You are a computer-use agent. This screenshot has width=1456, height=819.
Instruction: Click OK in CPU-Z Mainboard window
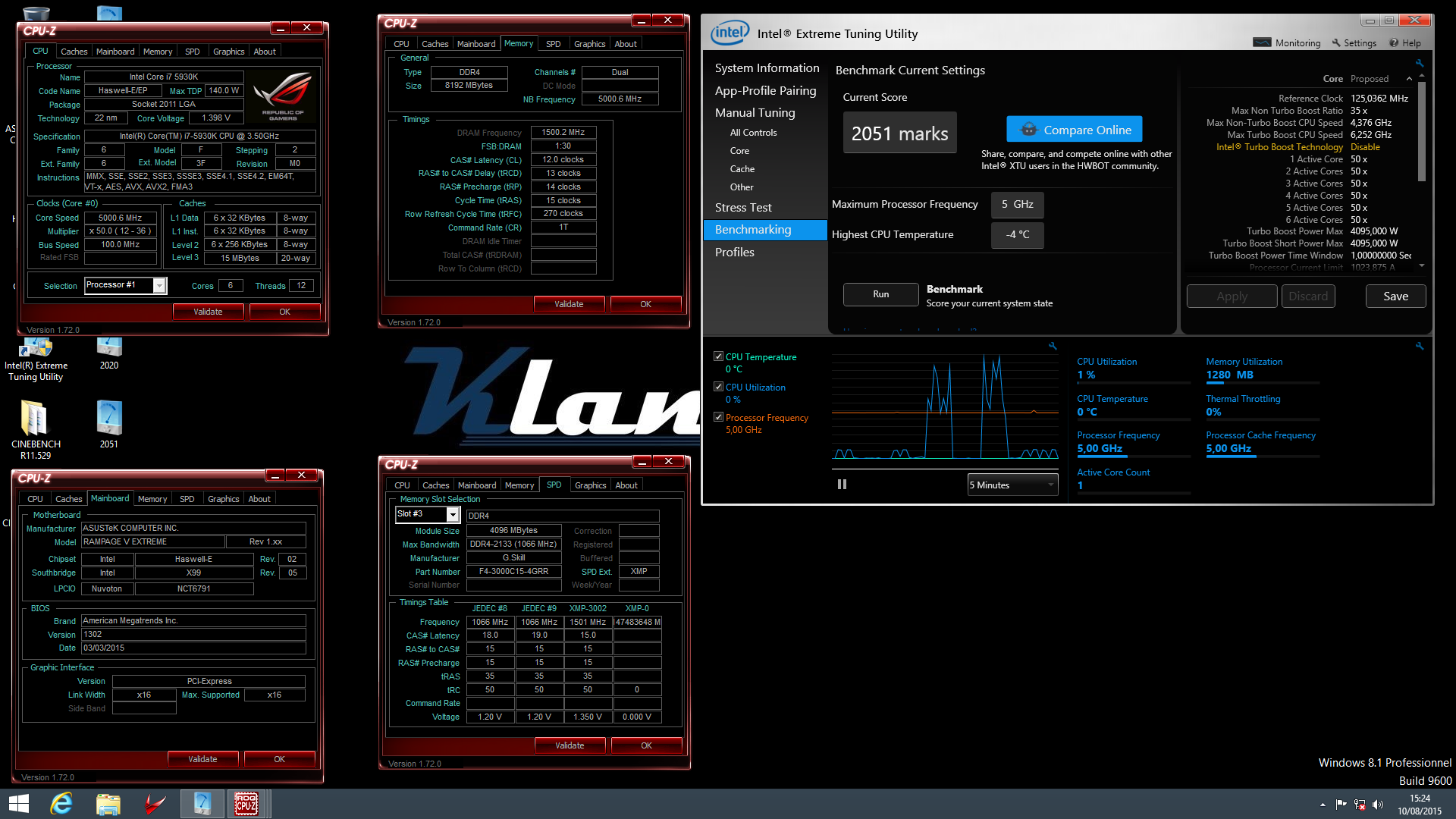point(279,759)
